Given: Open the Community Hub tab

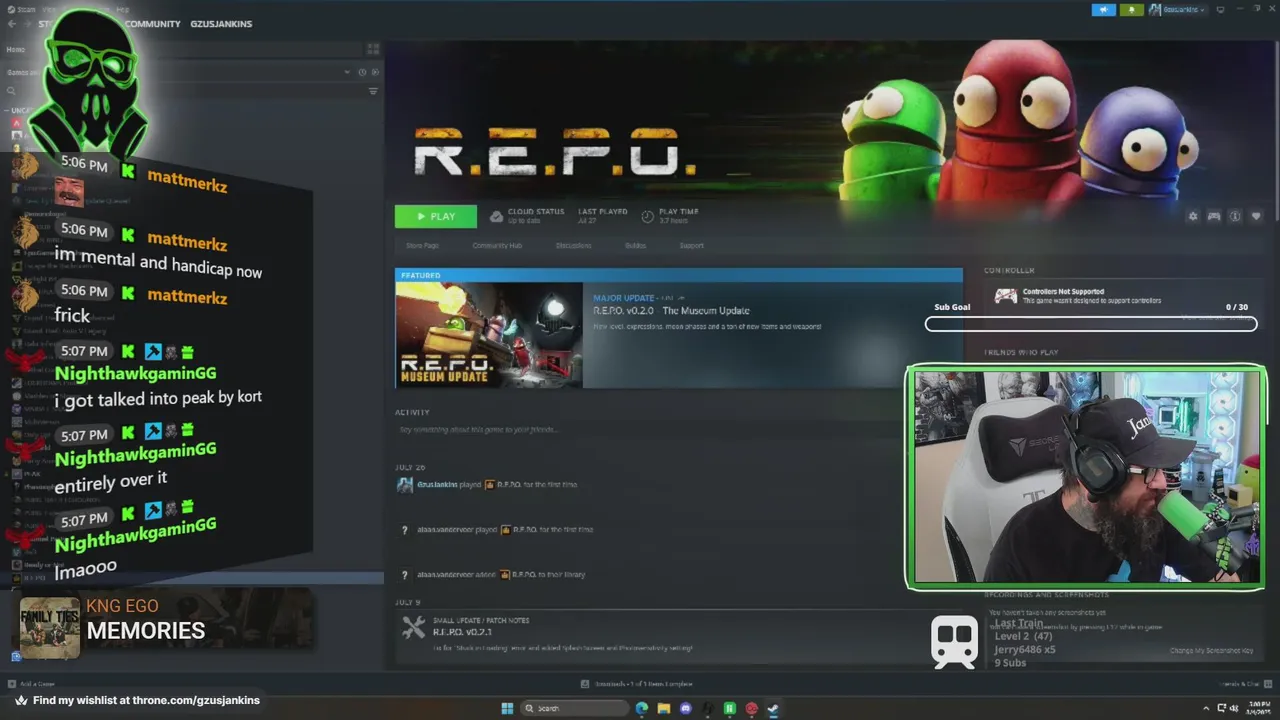Looking at the screenshot, I should click(497, 245).
